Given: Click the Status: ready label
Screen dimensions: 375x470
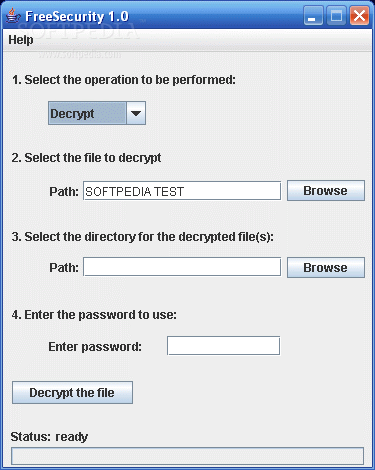Looking at the screenshot, I should tap(49, 437).
